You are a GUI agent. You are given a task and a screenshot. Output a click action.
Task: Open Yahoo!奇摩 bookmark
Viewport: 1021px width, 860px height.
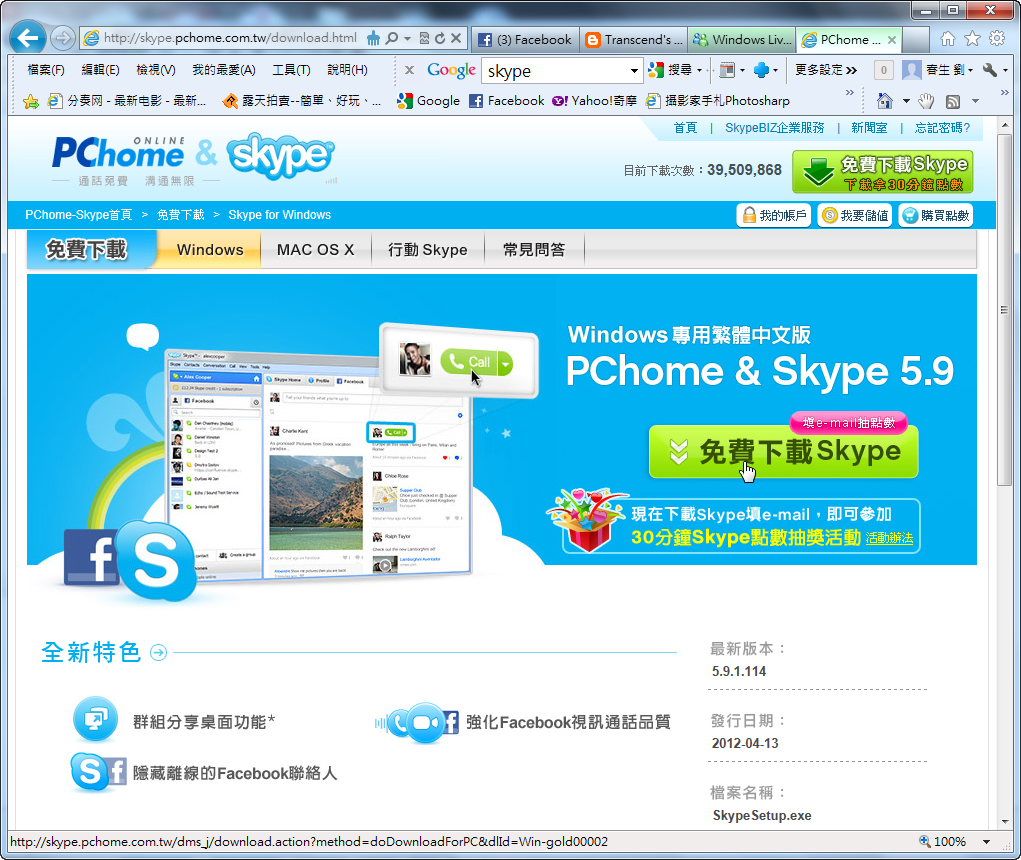coord(594,101)
